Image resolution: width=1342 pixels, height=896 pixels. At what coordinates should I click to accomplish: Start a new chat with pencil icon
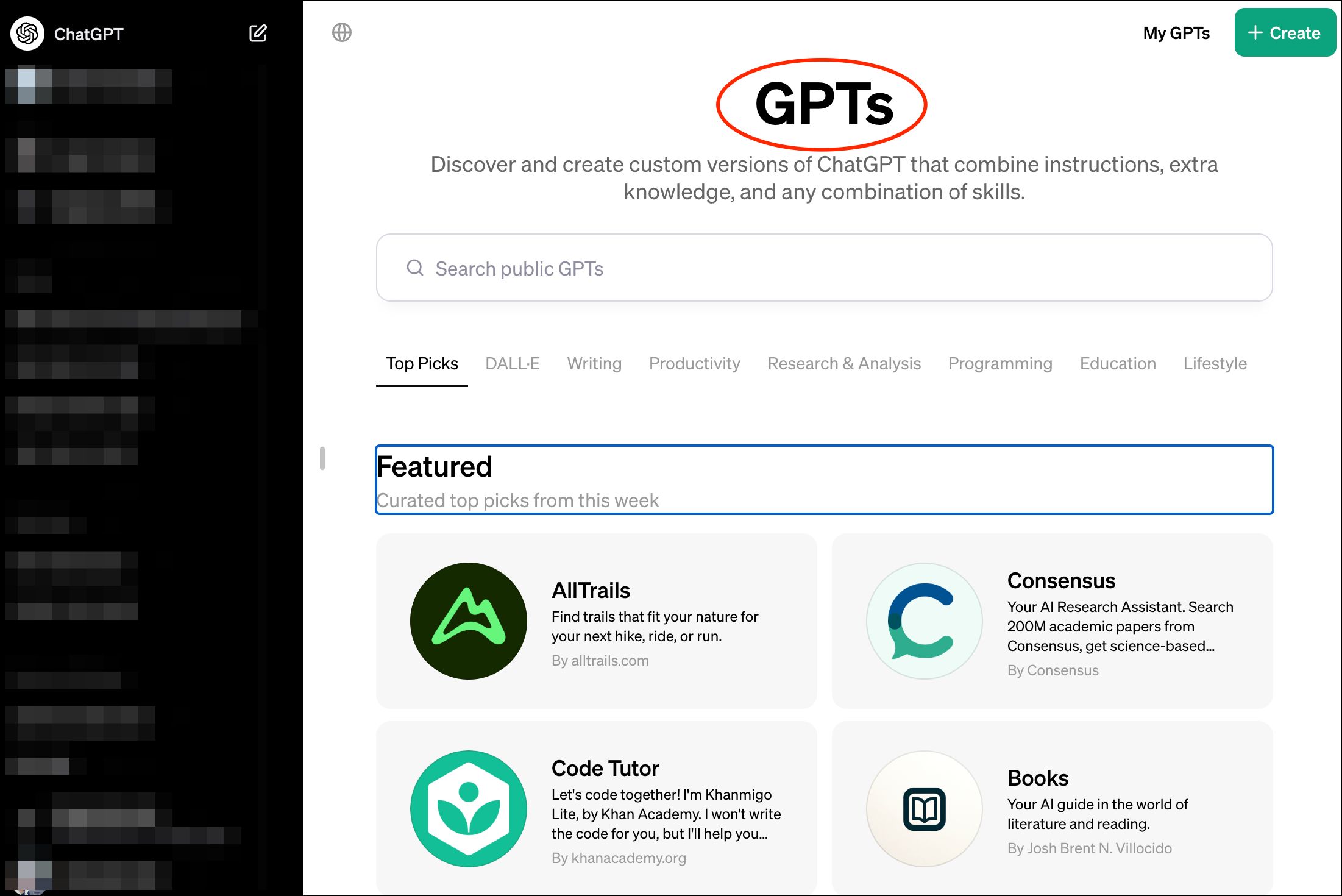click(258, 33)
